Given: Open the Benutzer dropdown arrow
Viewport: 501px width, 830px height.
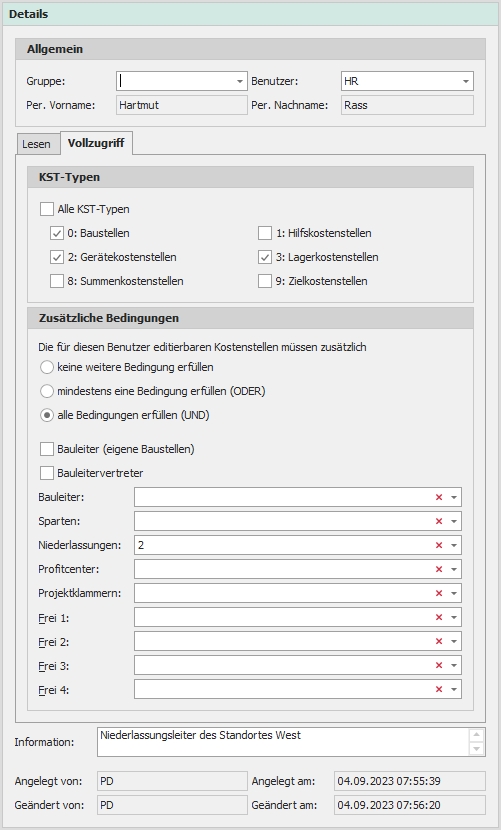Looking at the screenshot, I should coord(466,81).
